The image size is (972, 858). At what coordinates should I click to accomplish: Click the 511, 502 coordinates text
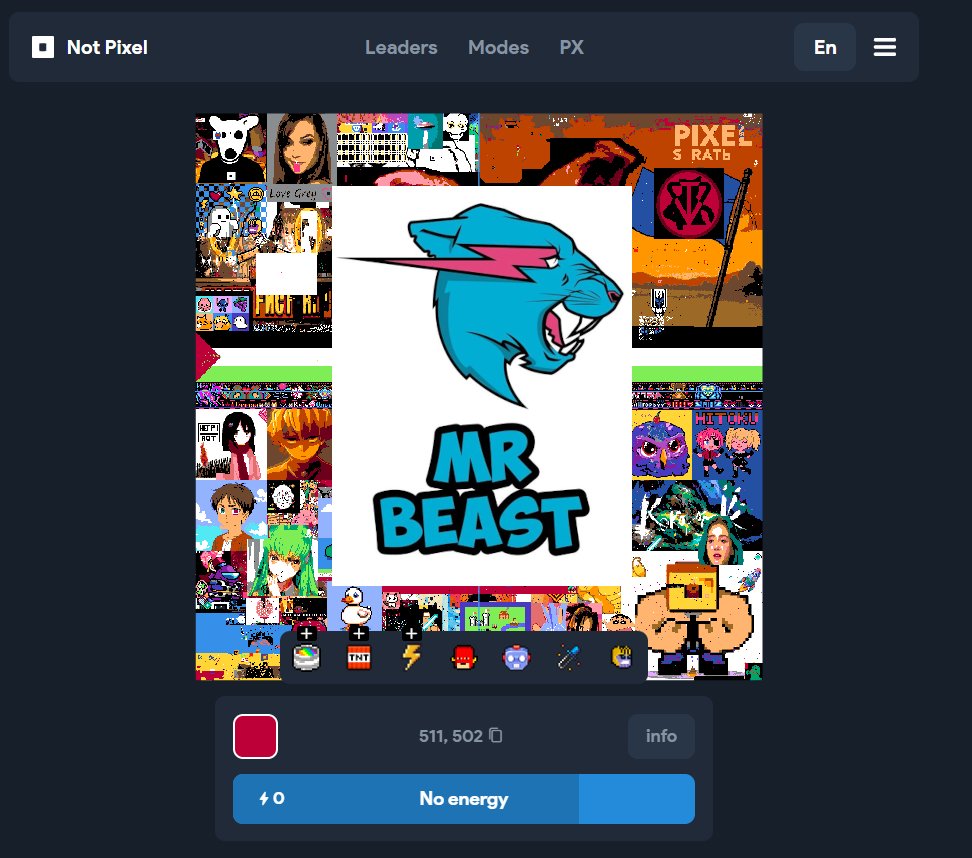pos(451,736)
